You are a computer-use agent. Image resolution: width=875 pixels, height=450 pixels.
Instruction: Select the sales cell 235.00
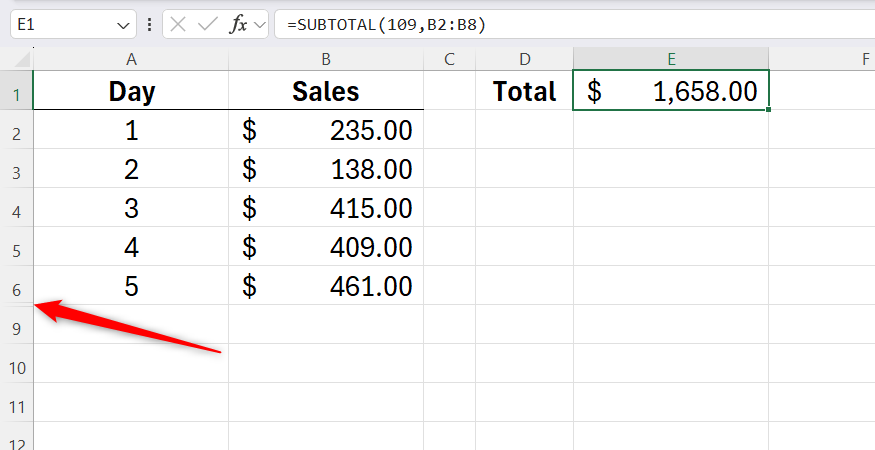pyautogui.click(x=326, y=130)
